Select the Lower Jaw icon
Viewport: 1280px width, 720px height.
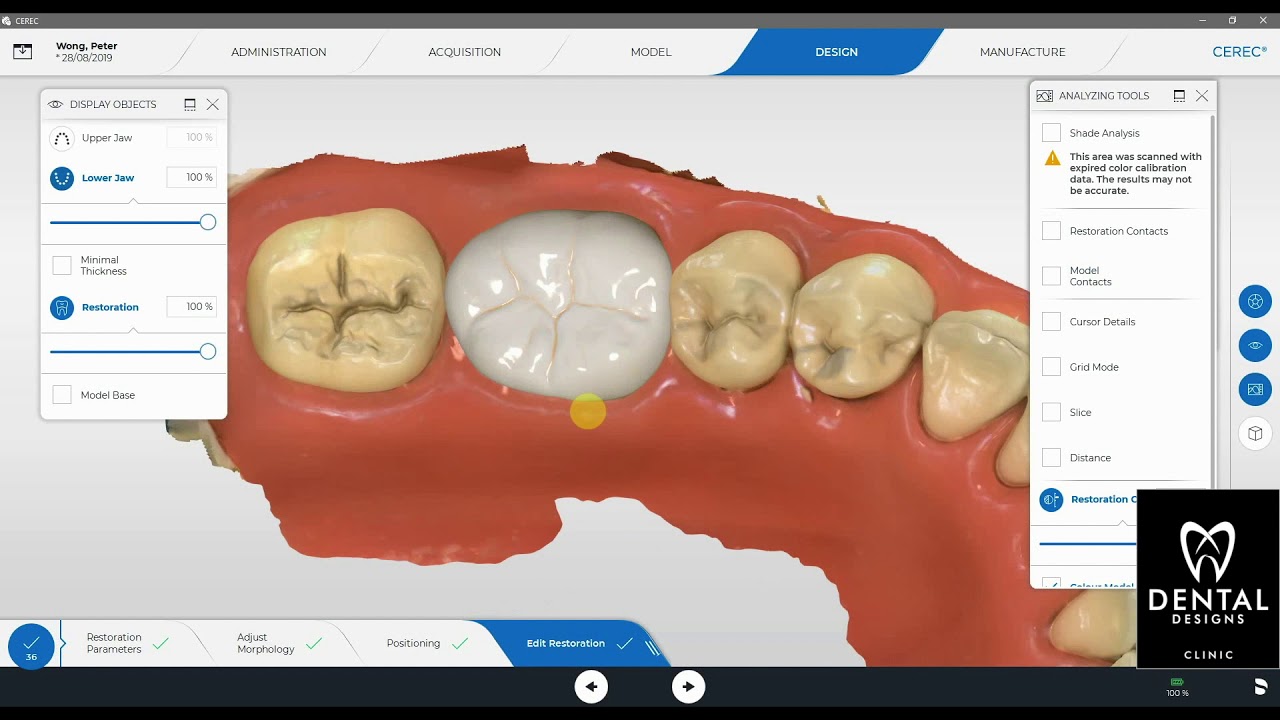tap(62, 178)
